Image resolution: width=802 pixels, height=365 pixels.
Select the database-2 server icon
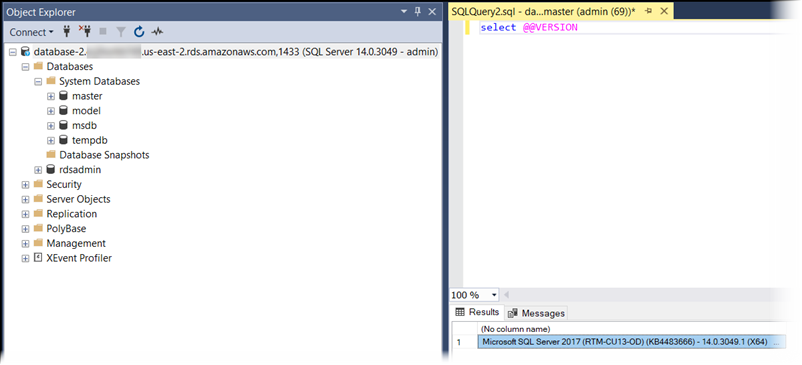point(25,52)
